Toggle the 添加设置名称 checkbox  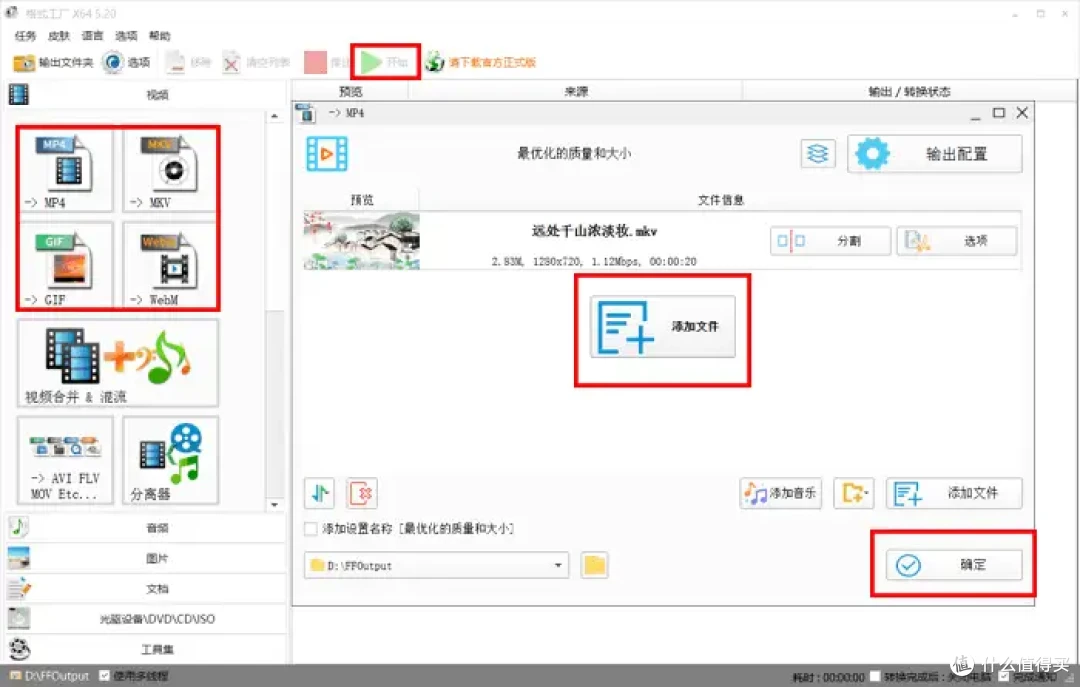click(x=311, y=529)
